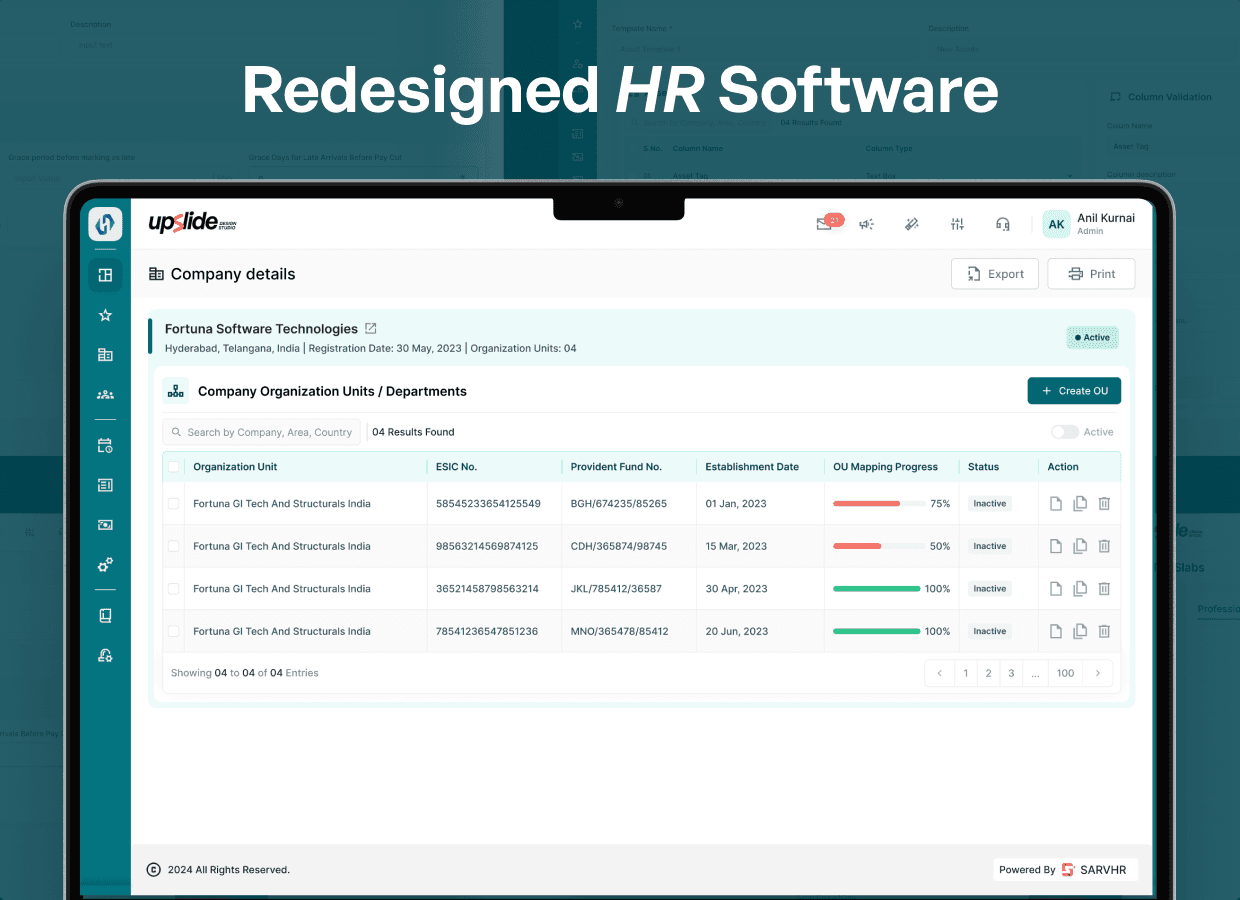Open the sliders adjustment icon in the header
The width and height of the screenshot is (1240, 900).
957,224
